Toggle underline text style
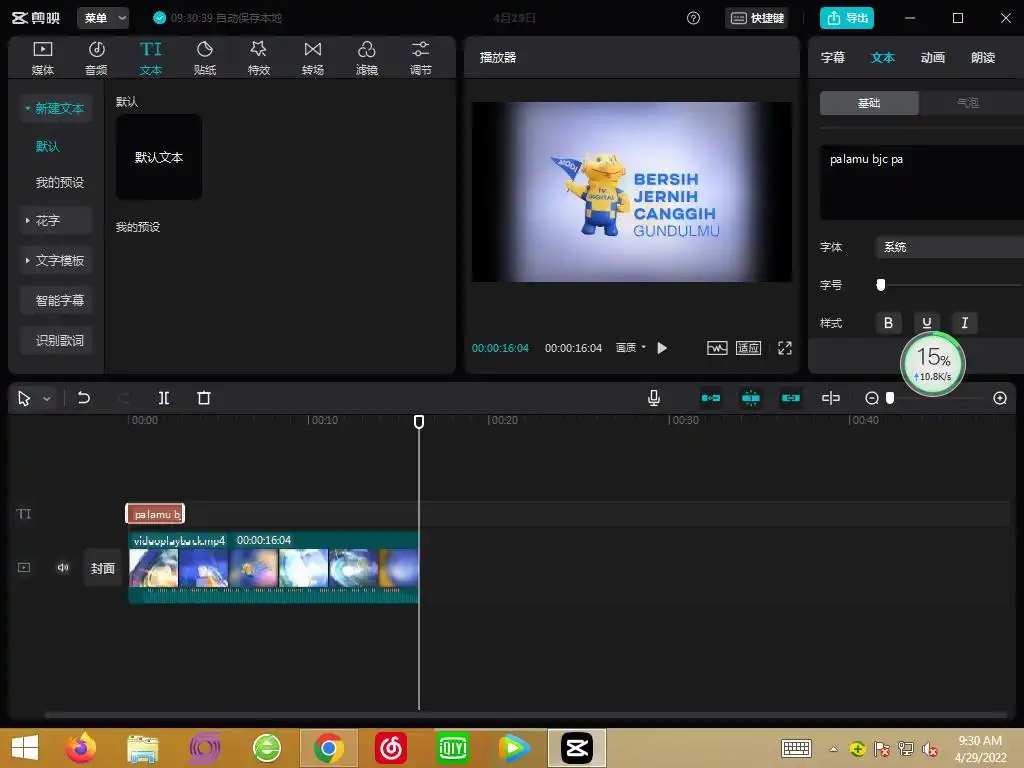Image resolution: width=1024 pixels, height=768 pixels. (927, 323)
